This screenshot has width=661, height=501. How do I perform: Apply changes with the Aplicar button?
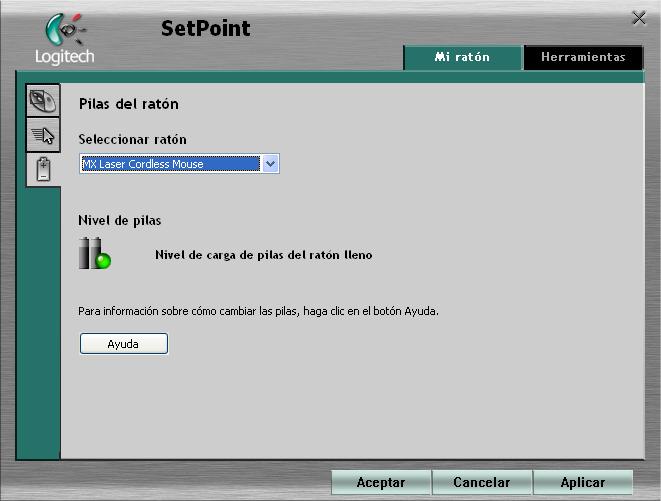[x=582, y=482]
